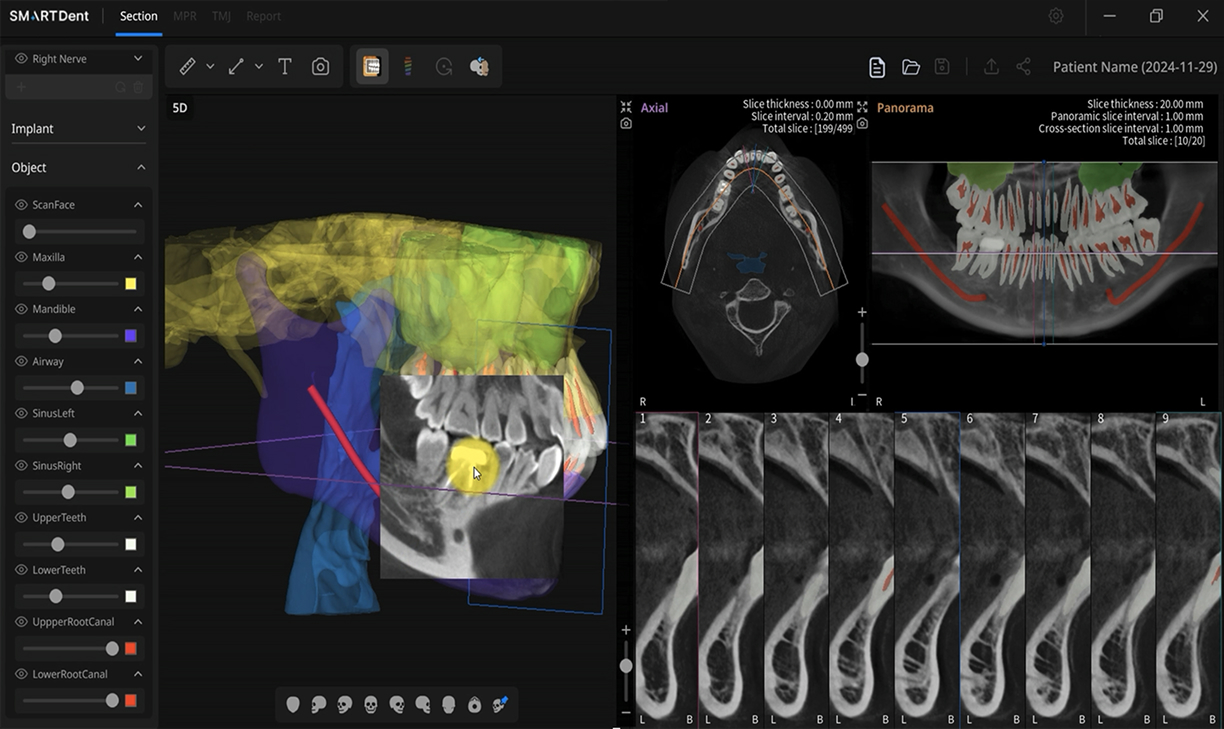Toggle visibility of the Airway object
Screen dimensions: 1224x729
[21, 361]
